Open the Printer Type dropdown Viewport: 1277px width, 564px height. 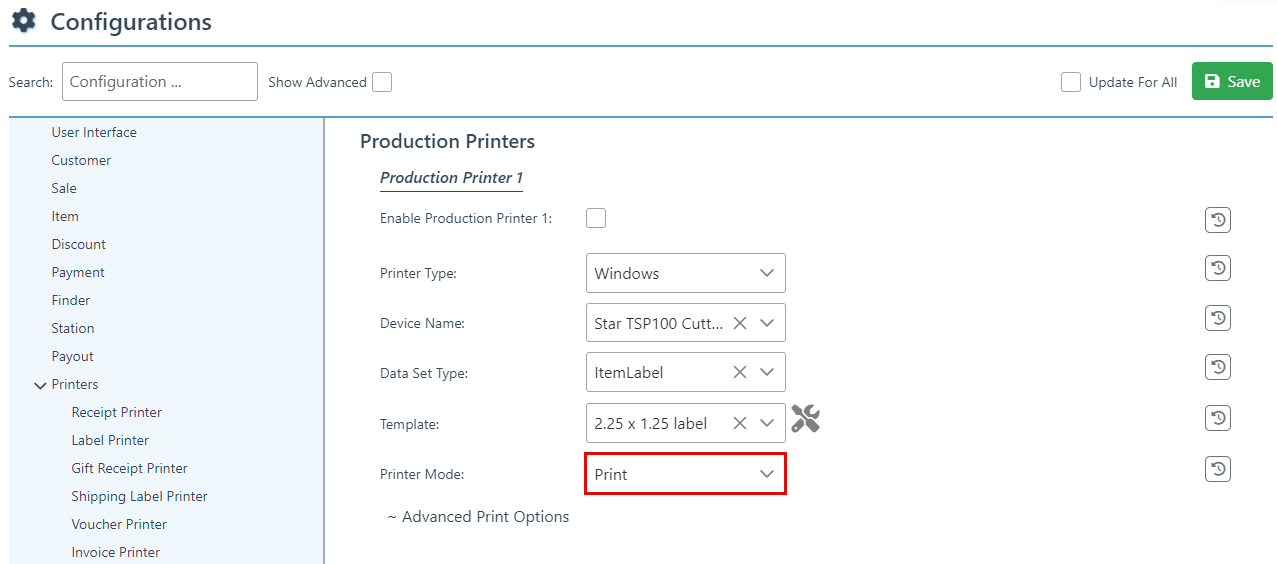pos(685,273)
